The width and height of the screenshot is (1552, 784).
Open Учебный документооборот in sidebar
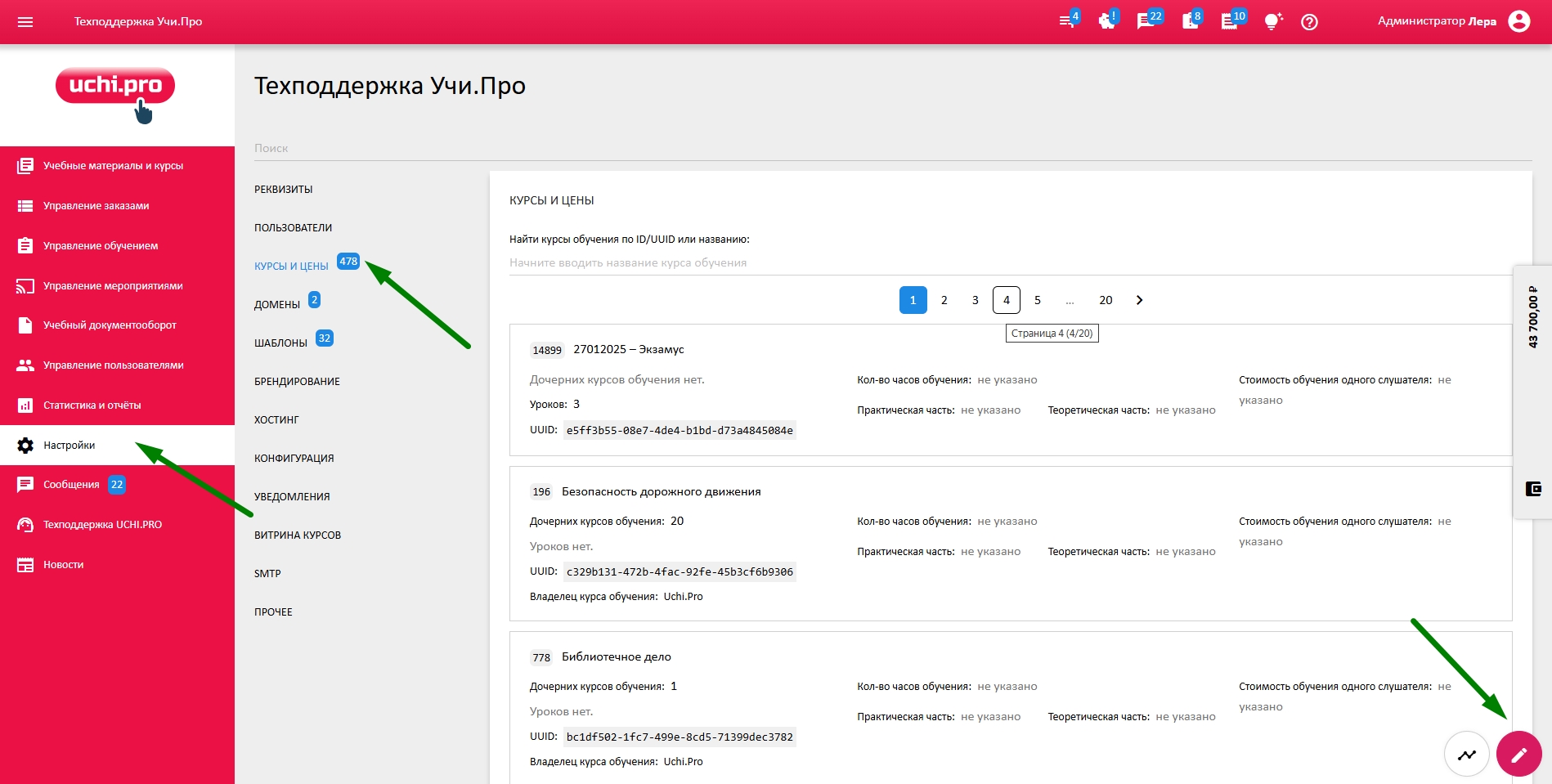(117, 325)
